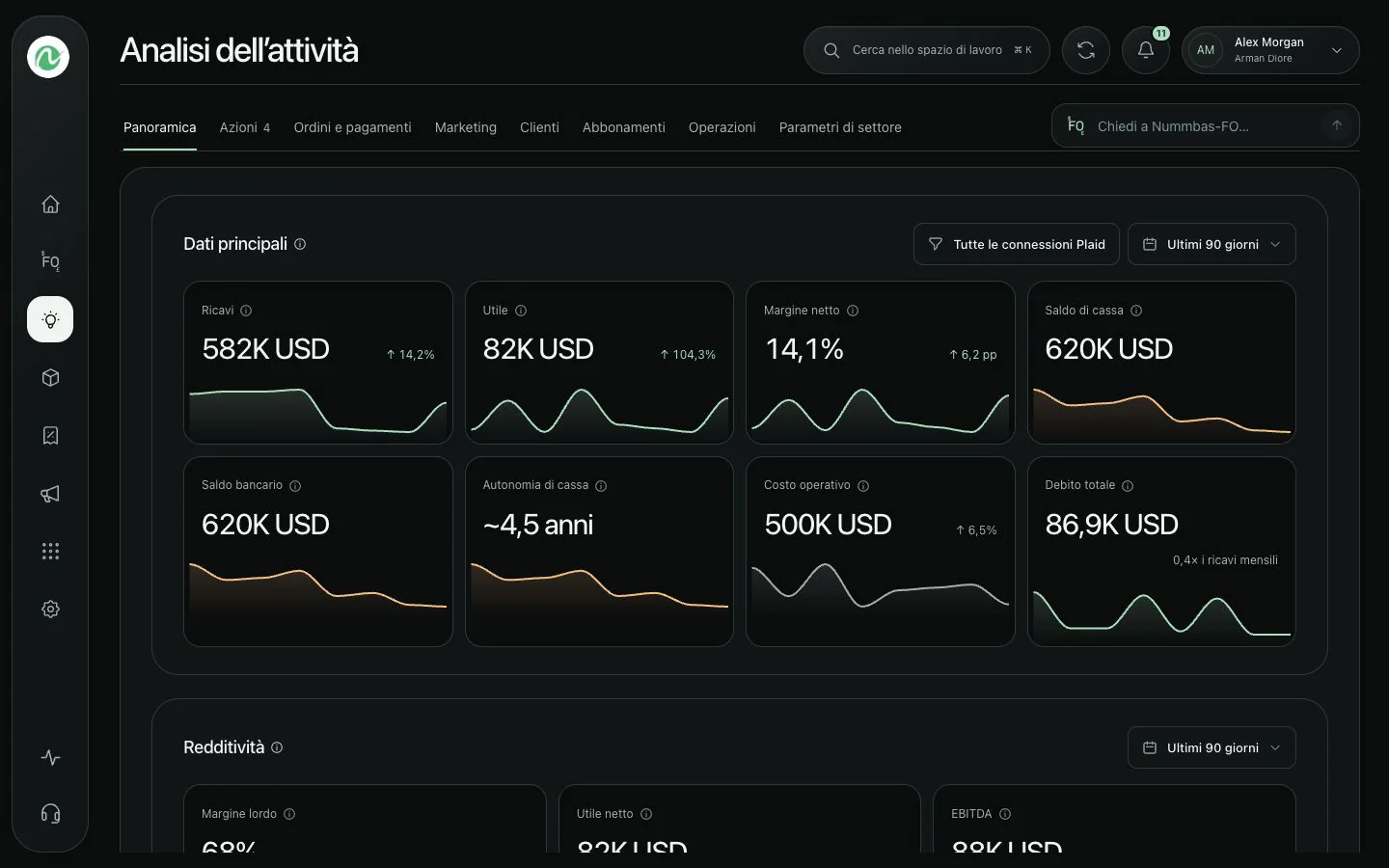Open the Parametri di settore tab
This screenshot has width=1389, height=868.
click(x=840, y=127)
